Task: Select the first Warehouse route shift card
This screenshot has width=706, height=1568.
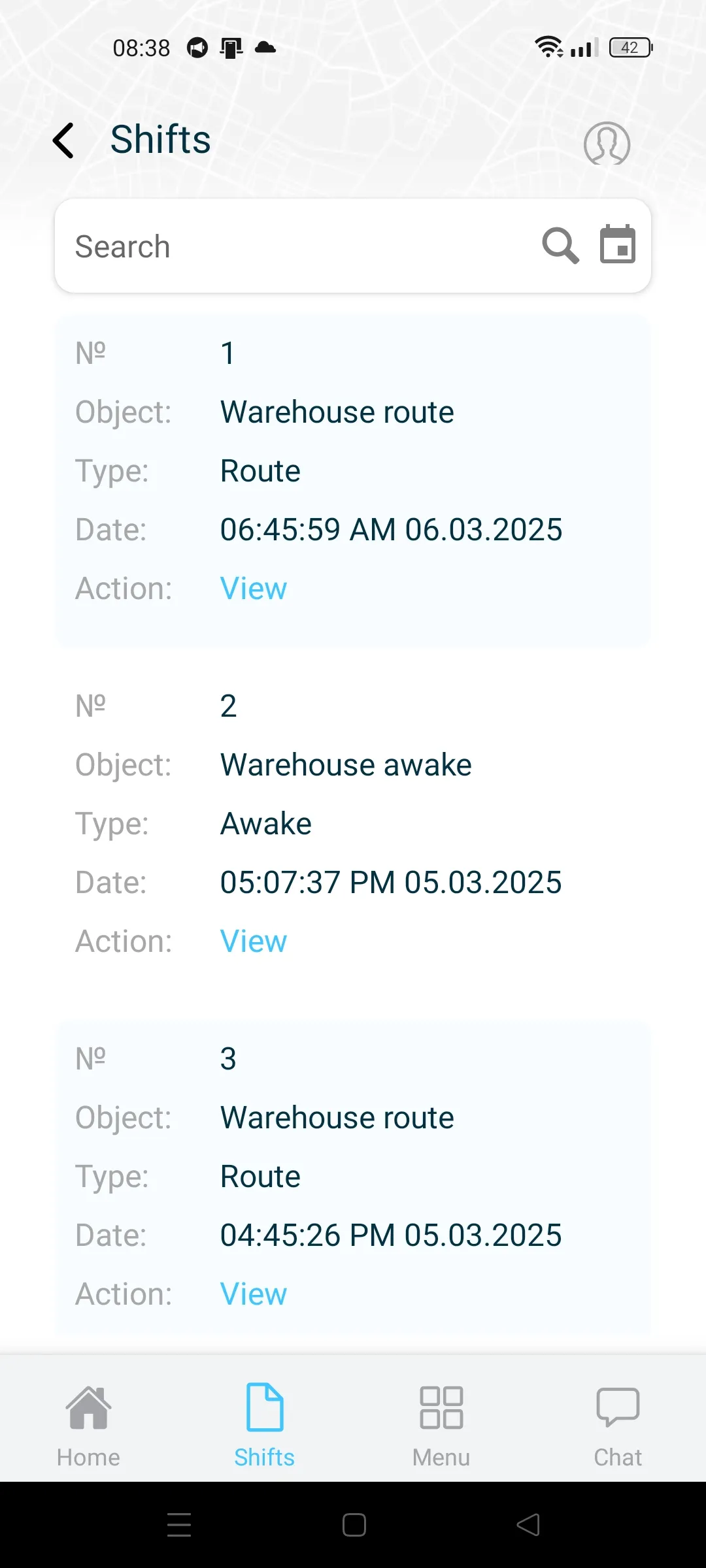Action: [353, 481]
